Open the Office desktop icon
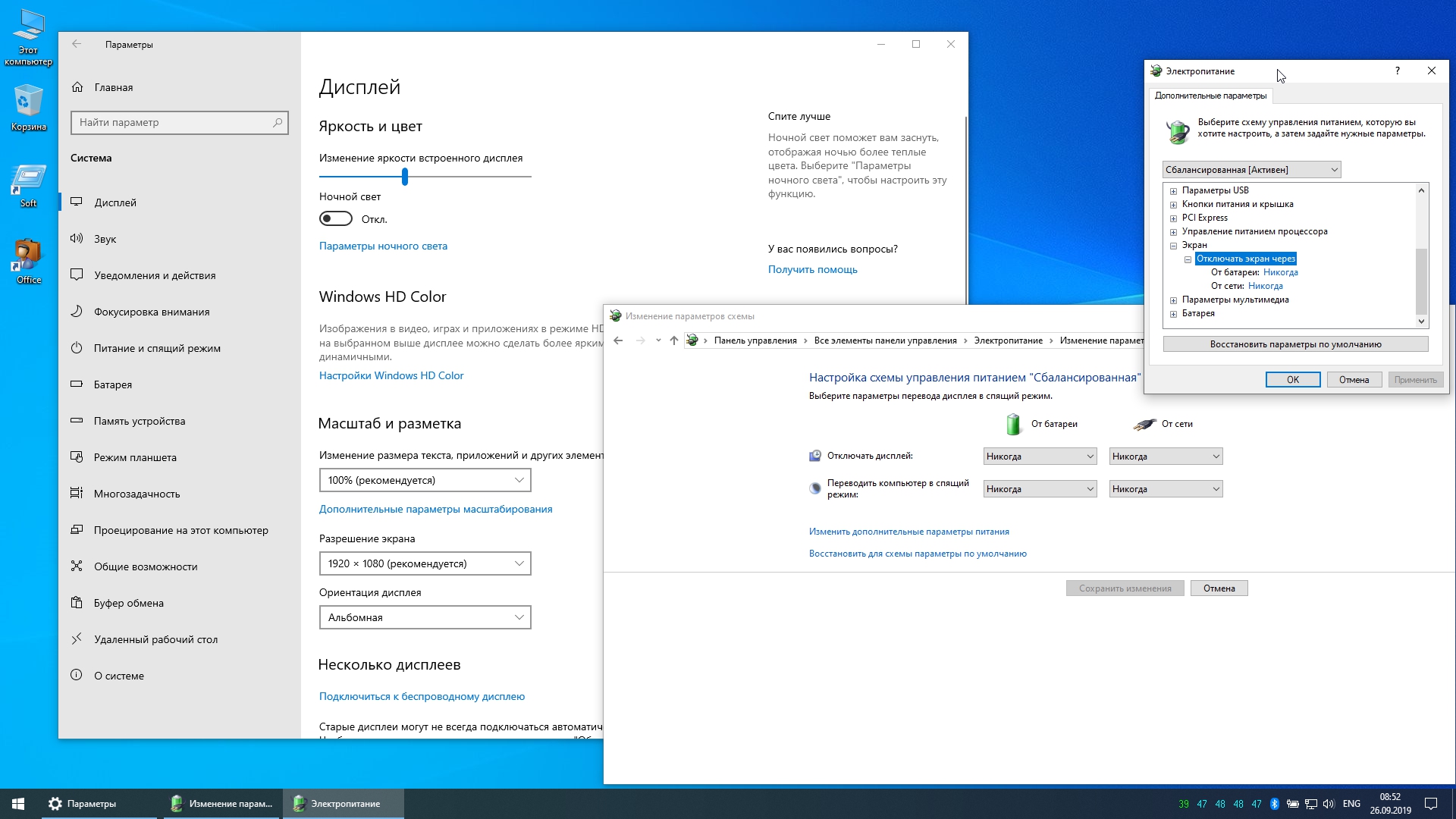This screenshot has height=819, width=1456. (28, 262)
